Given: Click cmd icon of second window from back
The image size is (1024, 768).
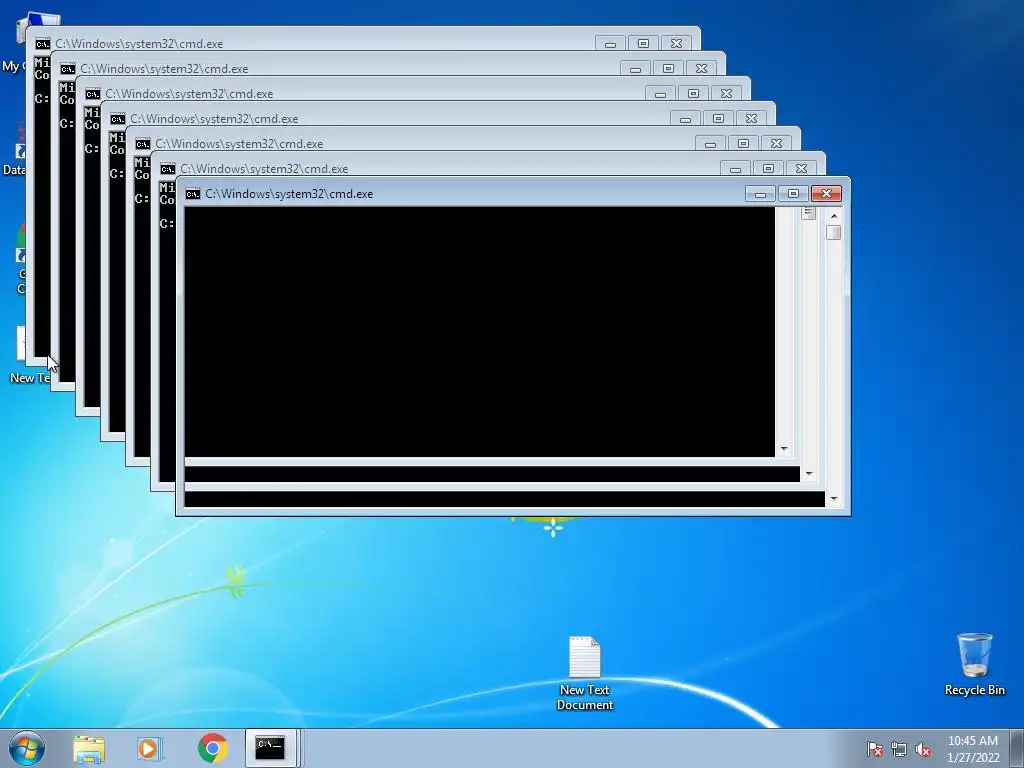Looking at the screenshot, I should pyautogui.click(x=67, y=69).
